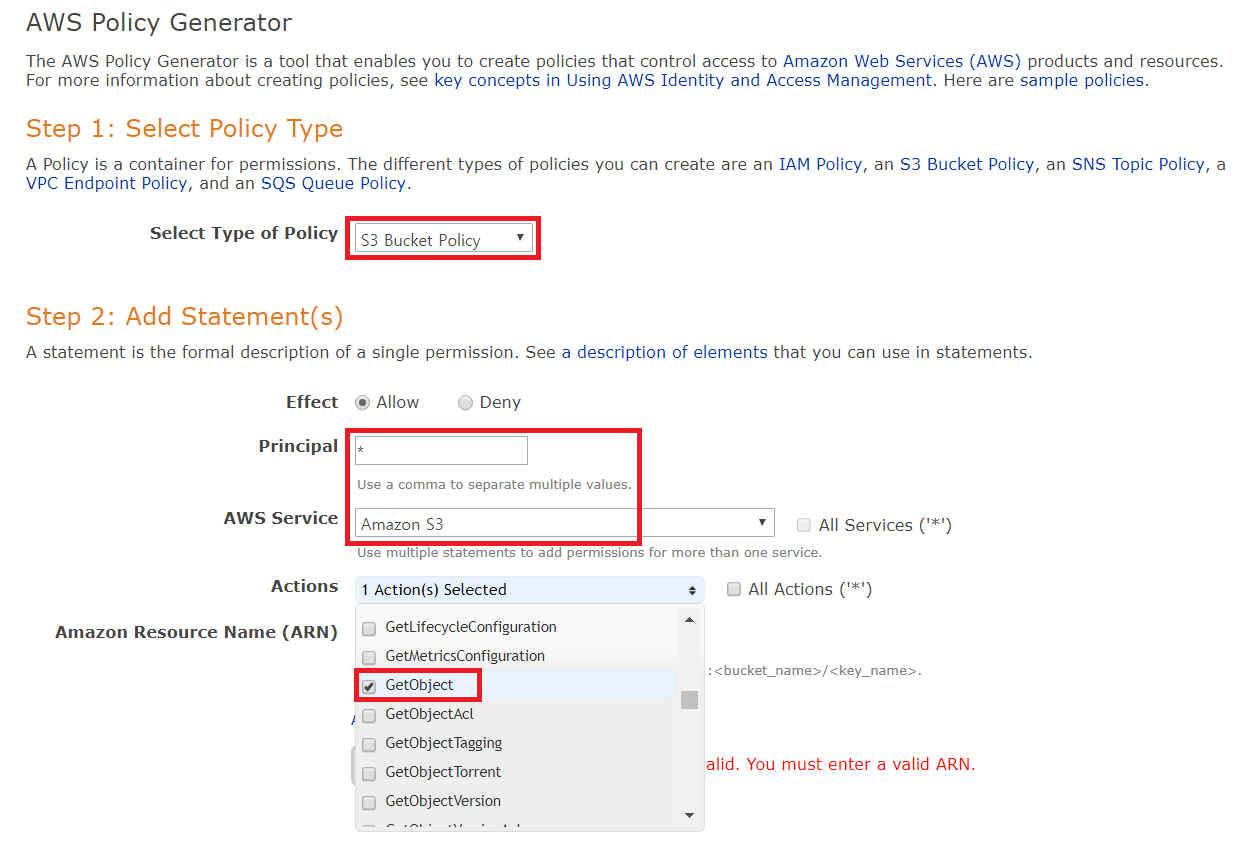Open the Select Type of Policy dropdown
Image resolution: width=1244 pixels, height=846 pixels.
coord(443,239)
